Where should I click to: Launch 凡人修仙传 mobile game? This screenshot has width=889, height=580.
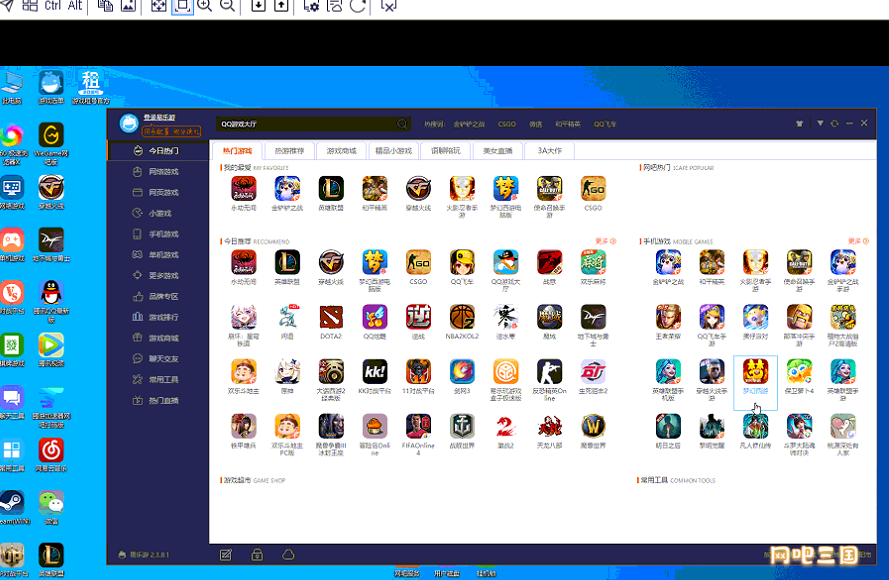(x=756, y=426)
